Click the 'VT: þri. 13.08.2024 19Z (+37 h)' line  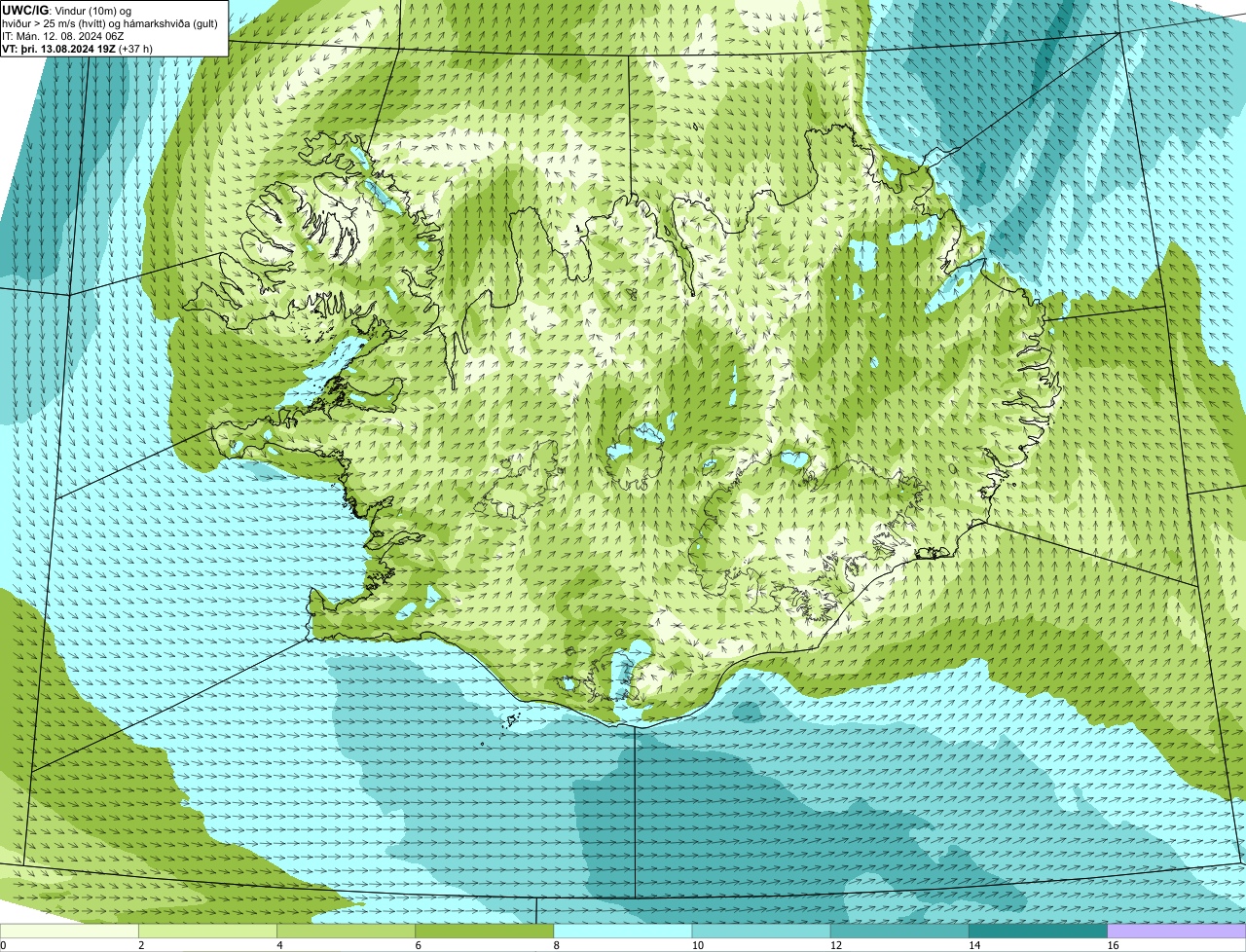tap(77, 49)
